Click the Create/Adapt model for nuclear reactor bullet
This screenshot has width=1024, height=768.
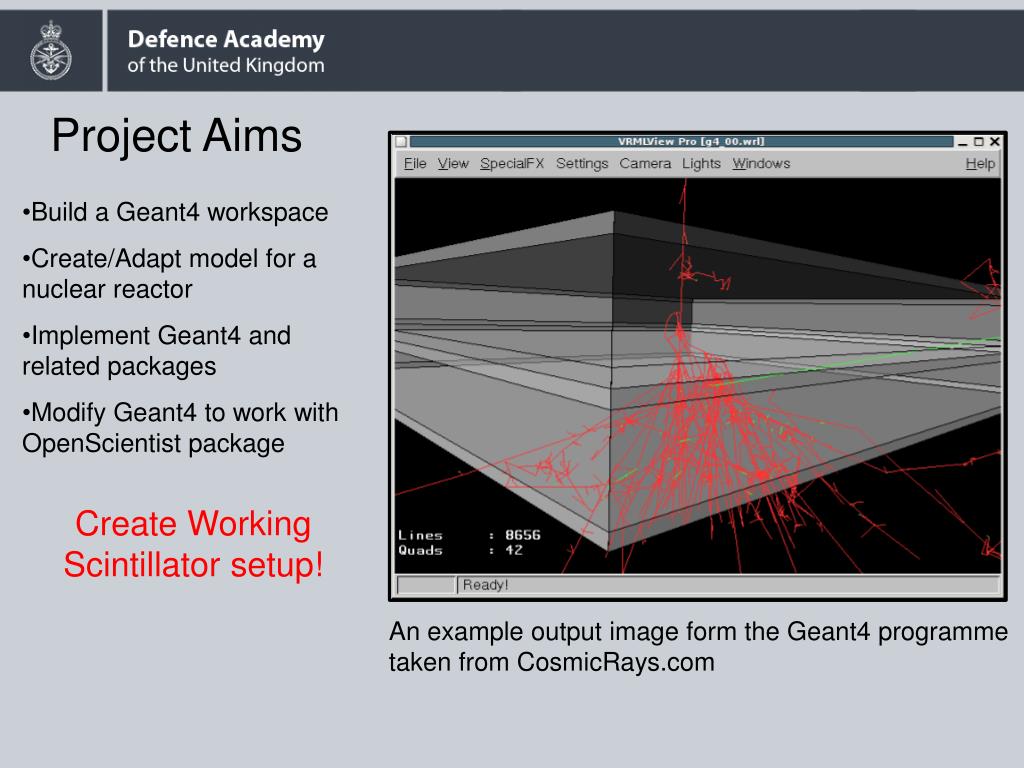click(x=169, y=274)
